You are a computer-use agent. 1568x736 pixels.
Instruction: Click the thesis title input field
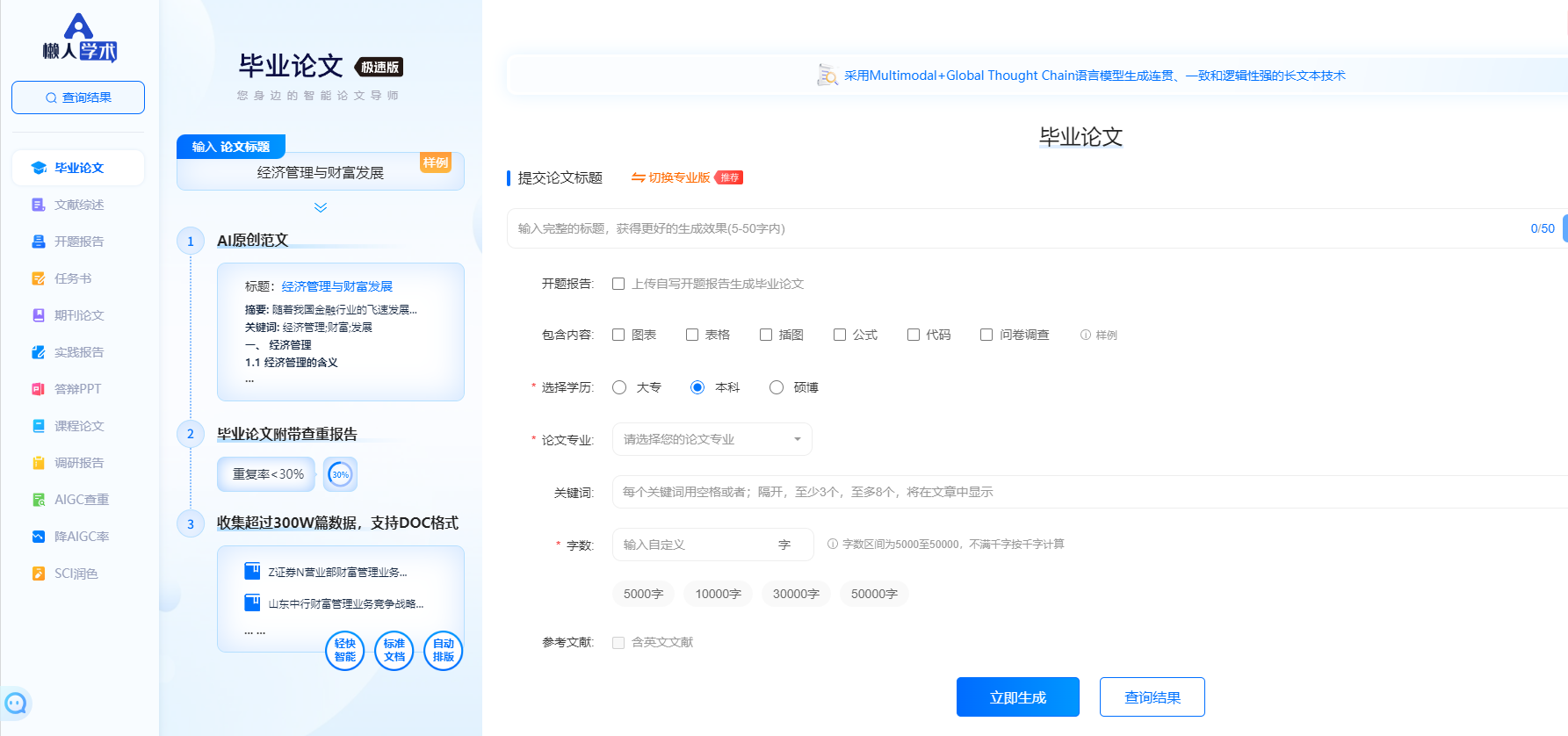[1019, 228]
